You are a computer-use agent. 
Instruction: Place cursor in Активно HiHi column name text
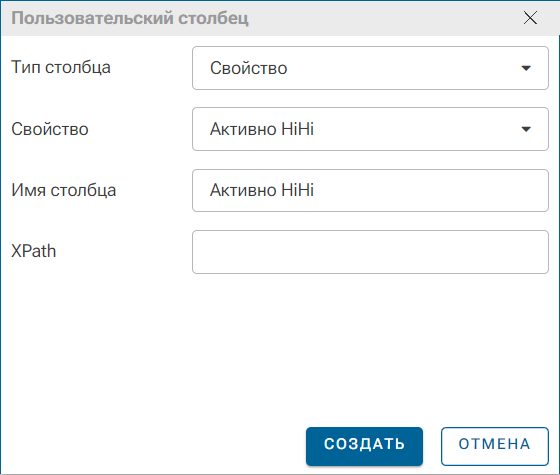[262, 190]
